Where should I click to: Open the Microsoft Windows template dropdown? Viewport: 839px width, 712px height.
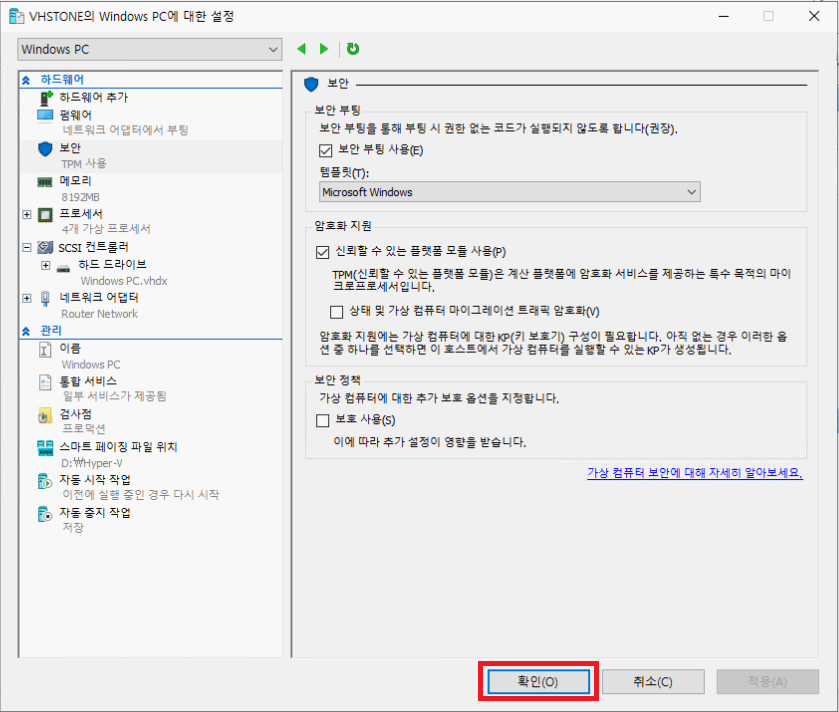point(509,192)
